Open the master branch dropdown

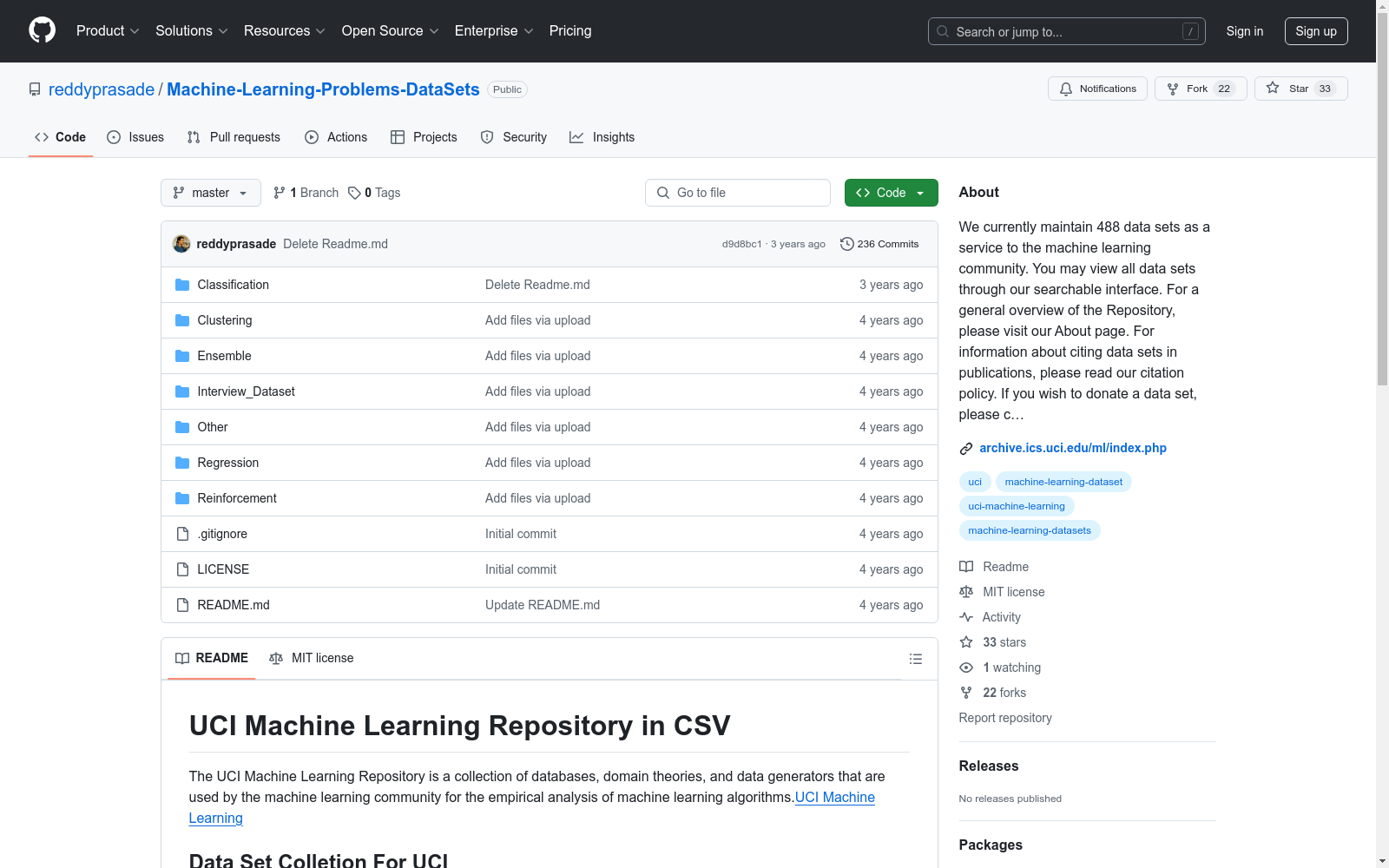(x=211, y=193)
